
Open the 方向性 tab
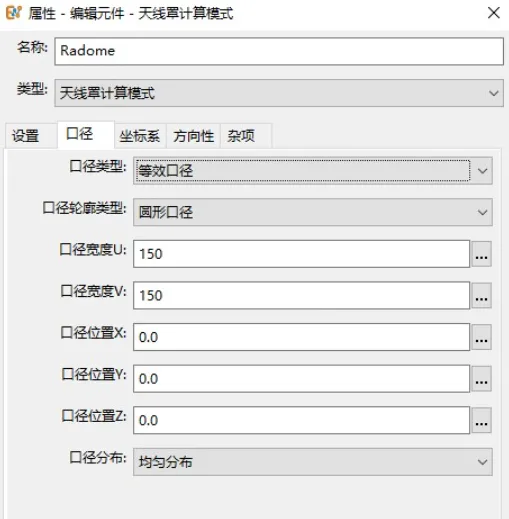(x=193, y=136)
